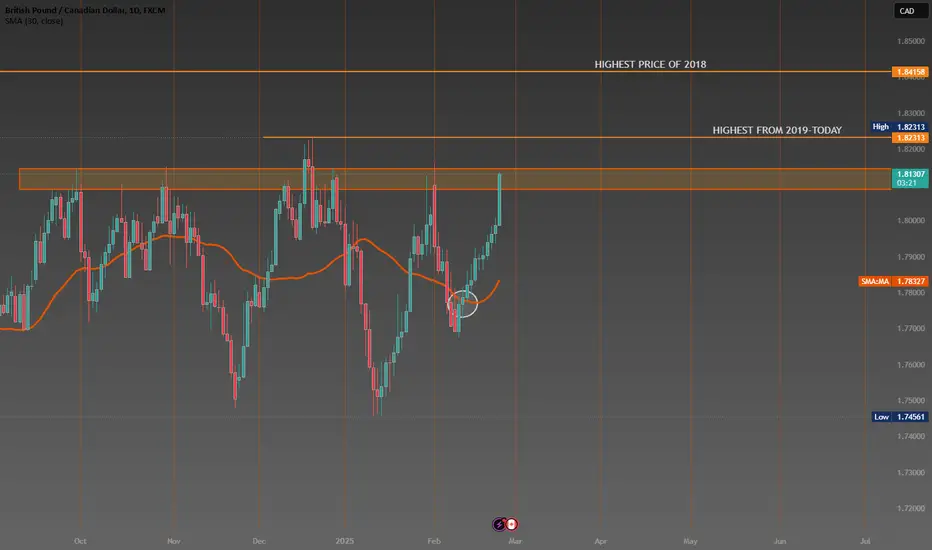
Task: Click the lightning bolt event icon on the time axis
Action: point(499,524)
